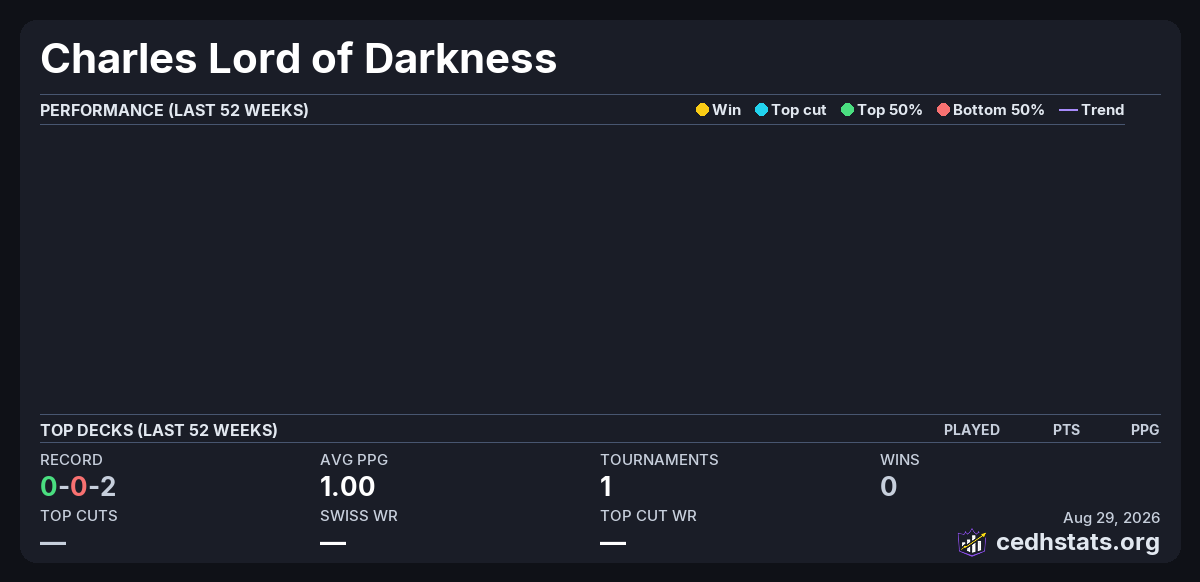Click the PTS column header

pyautogui.click(x=1066, y=430)
